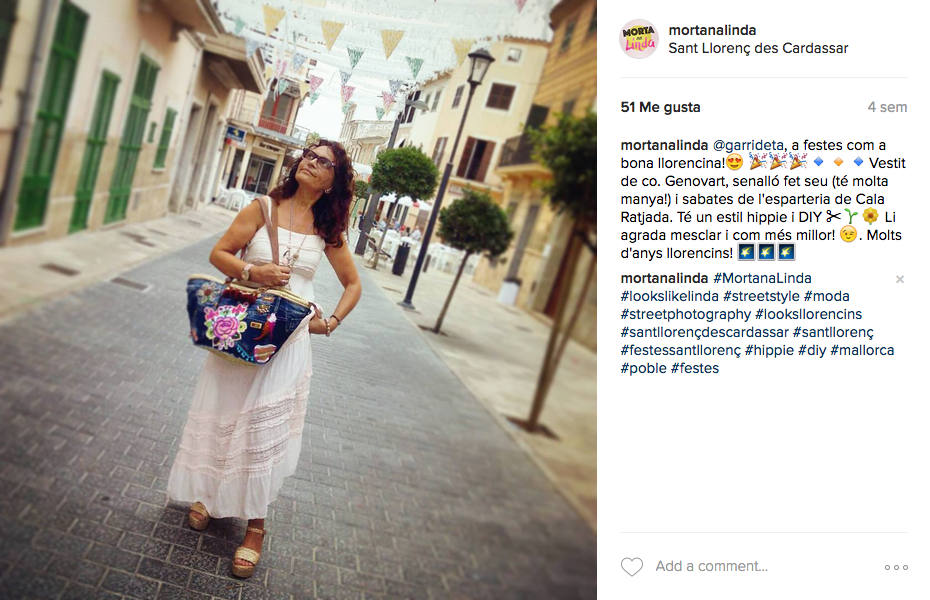Open the mortanalinda username in the header
The width and height of the screenshot is (930, 600).
coord(712,30)
